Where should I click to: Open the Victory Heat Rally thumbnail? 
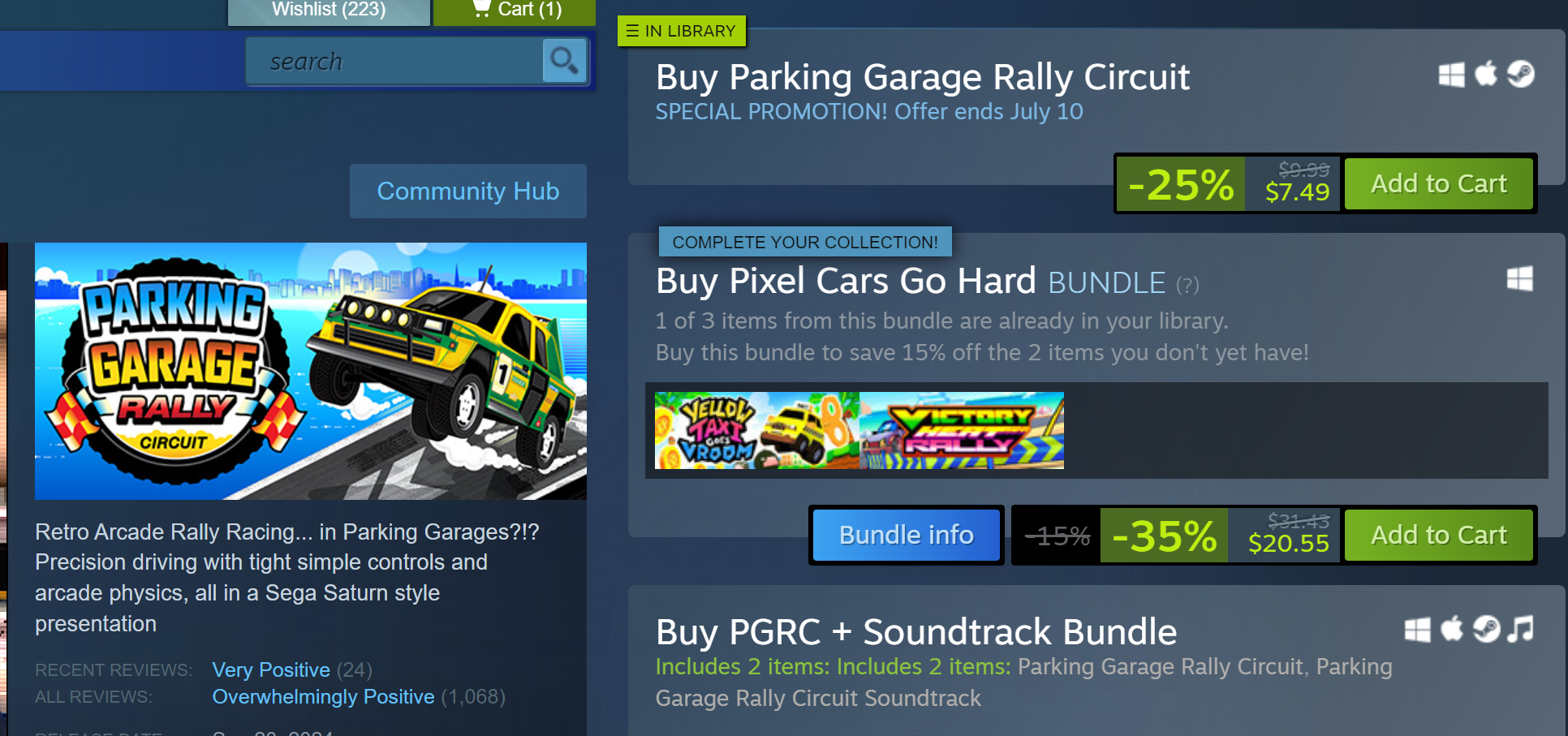click(962, 430)
